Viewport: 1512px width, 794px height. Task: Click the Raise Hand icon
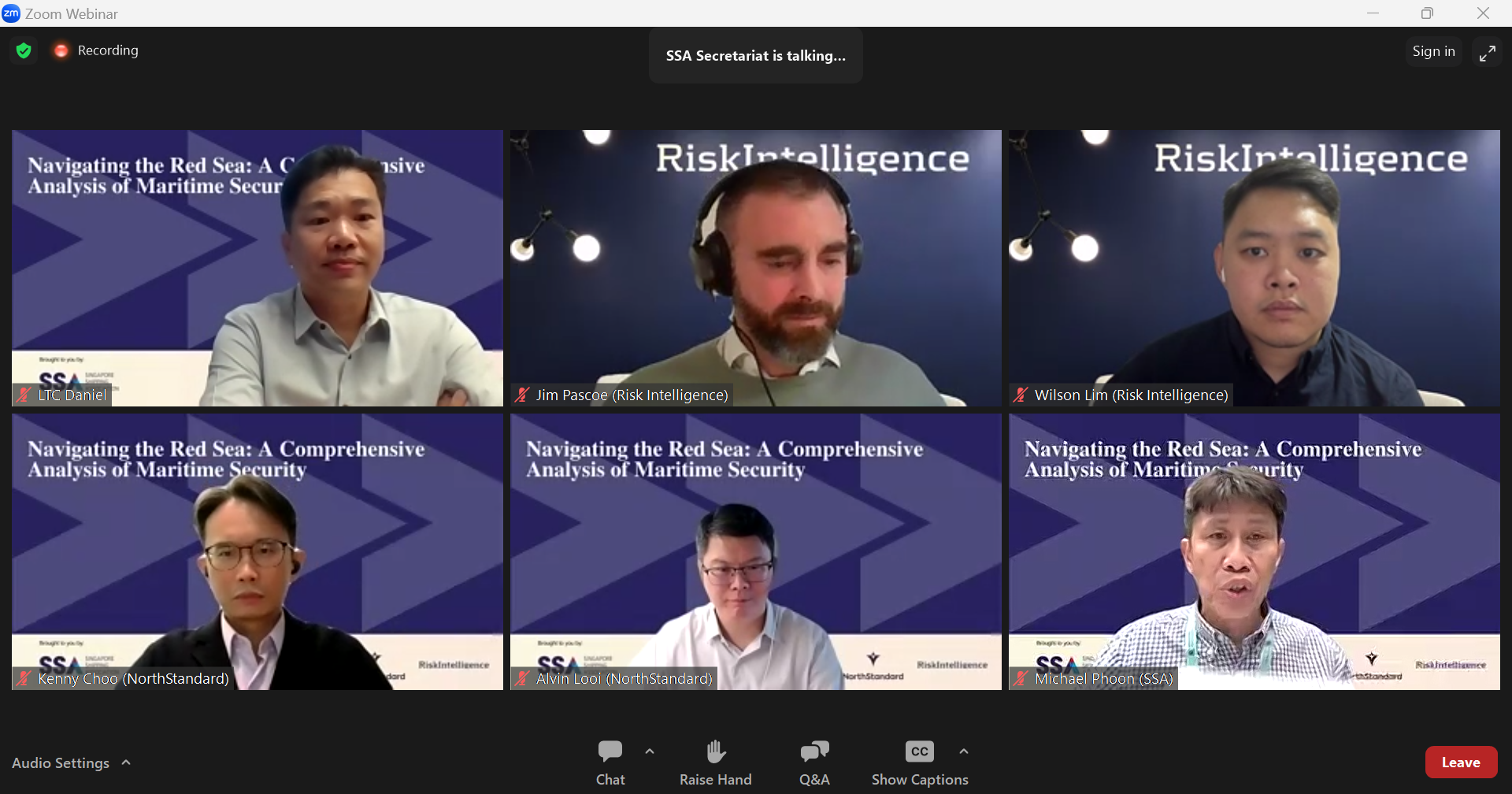click(716, 751)
